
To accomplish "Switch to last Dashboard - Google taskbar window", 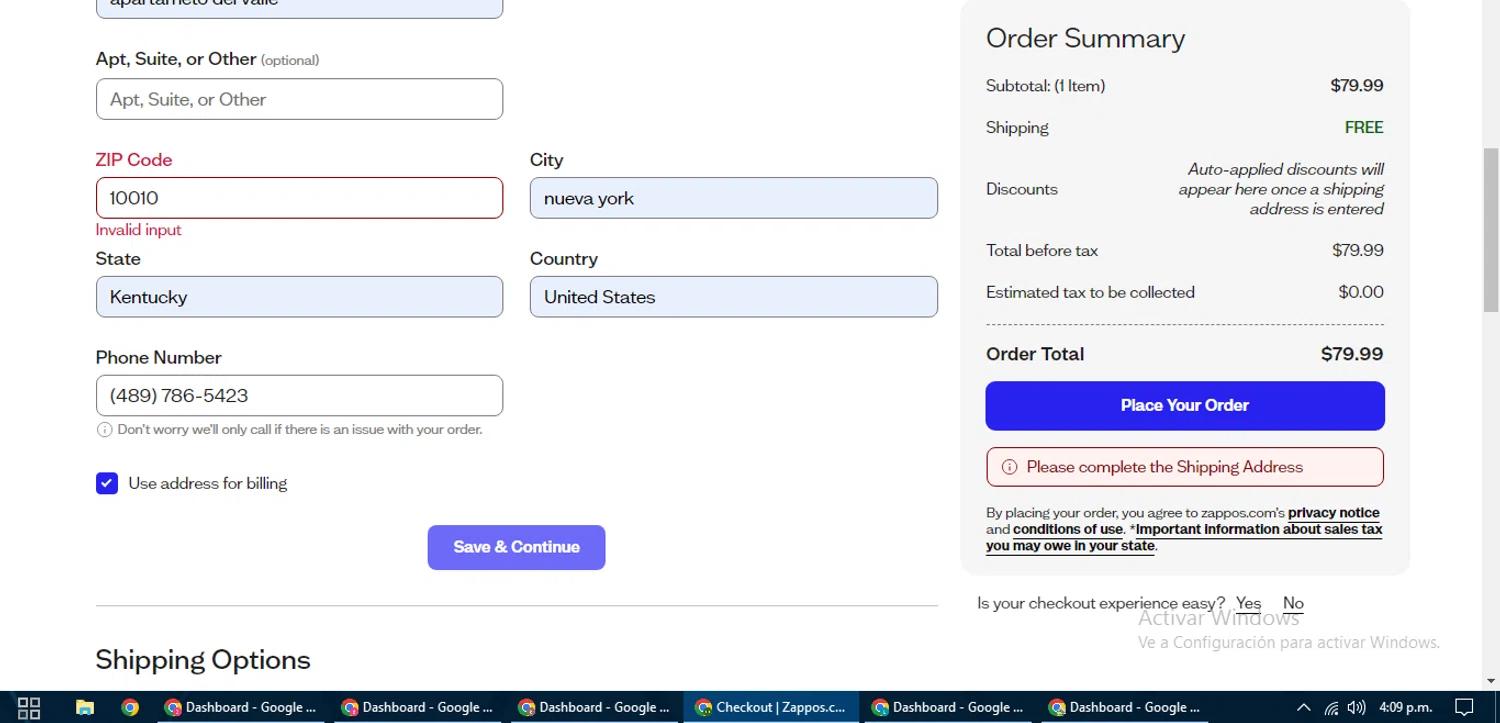I will click(1125, 708).
